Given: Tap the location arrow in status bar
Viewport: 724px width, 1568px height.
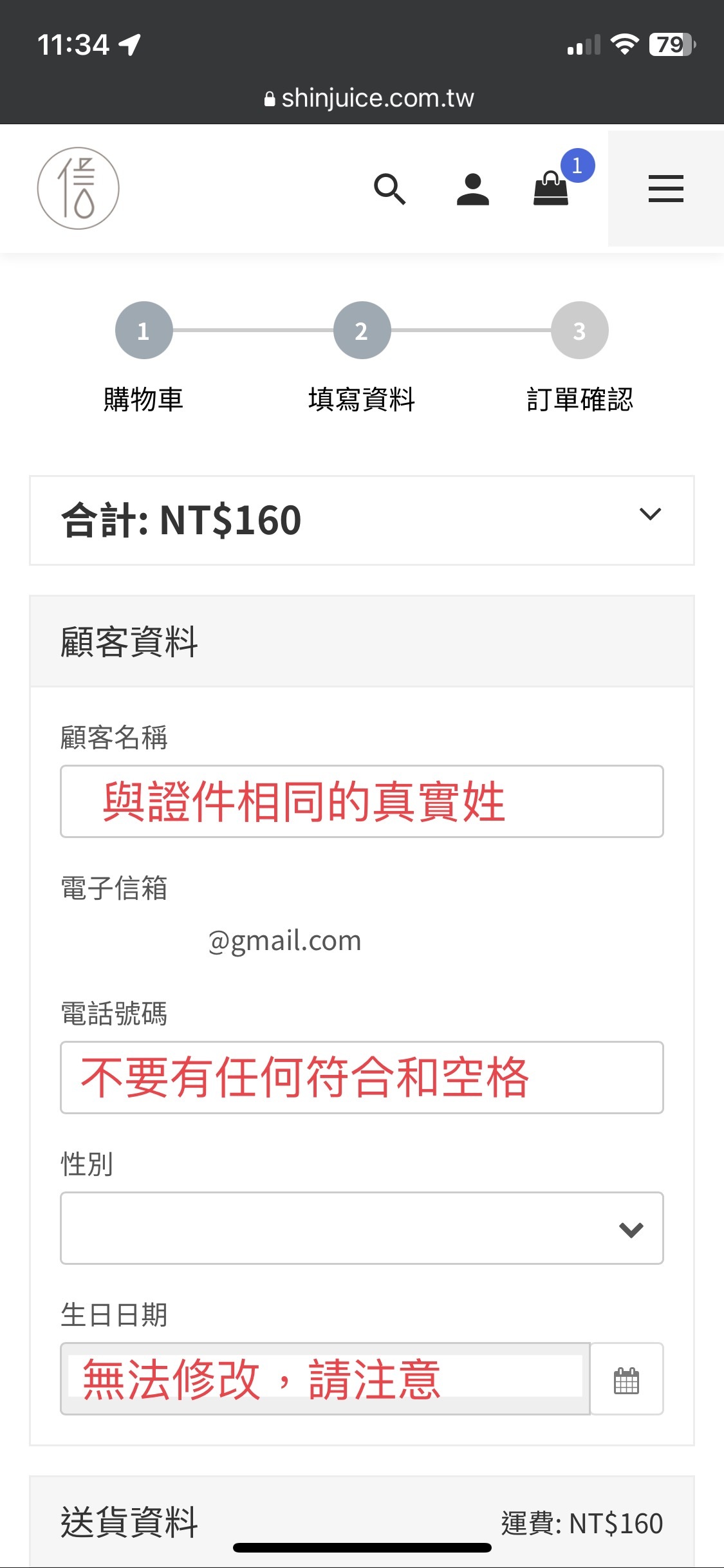Looking at the screenshot, I should tap(130, 45).
